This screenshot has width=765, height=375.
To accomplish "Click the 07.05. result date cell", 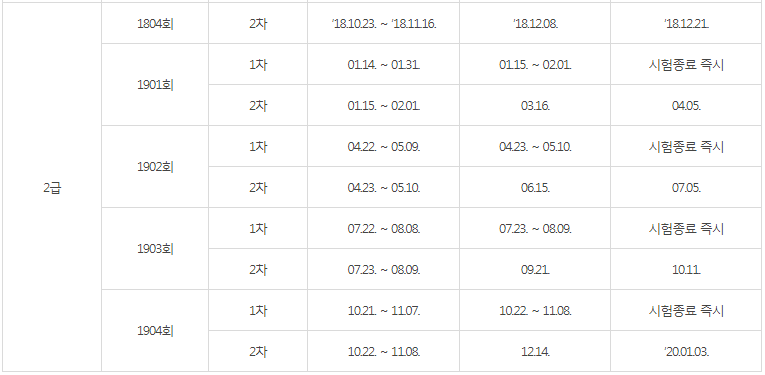I will [686, 188].
